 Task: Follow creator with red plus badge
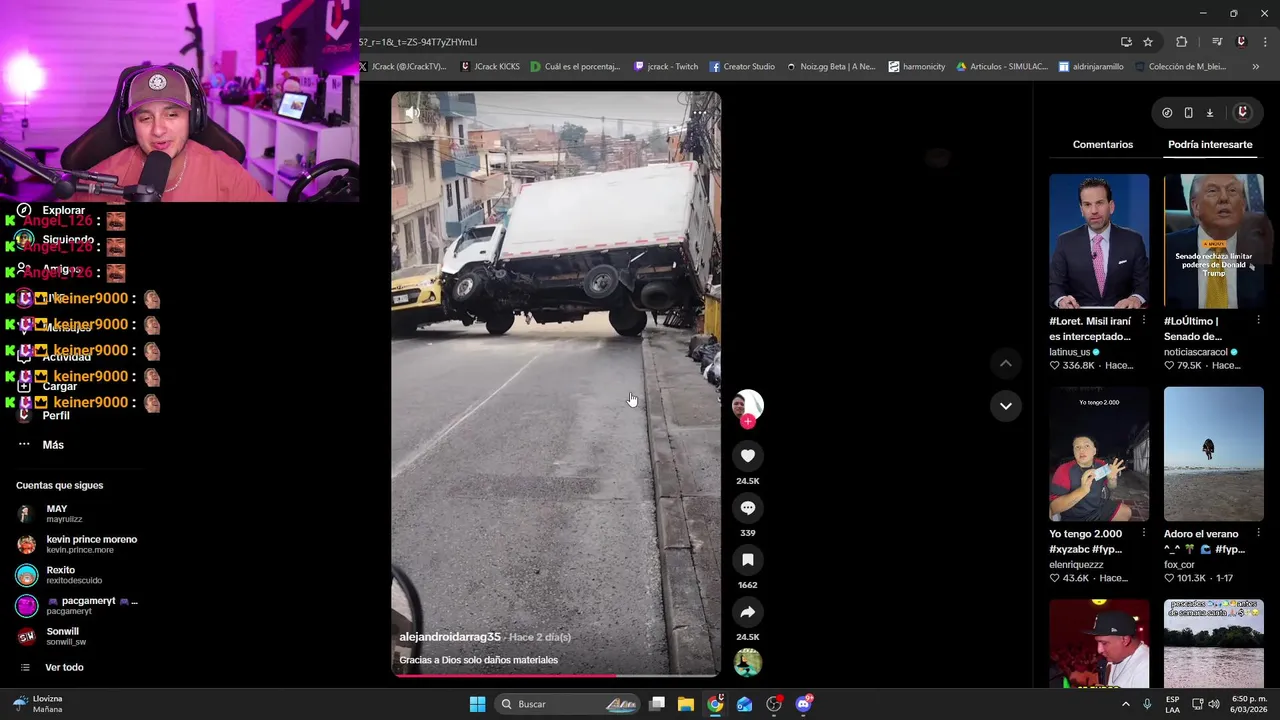click(747, 422)
